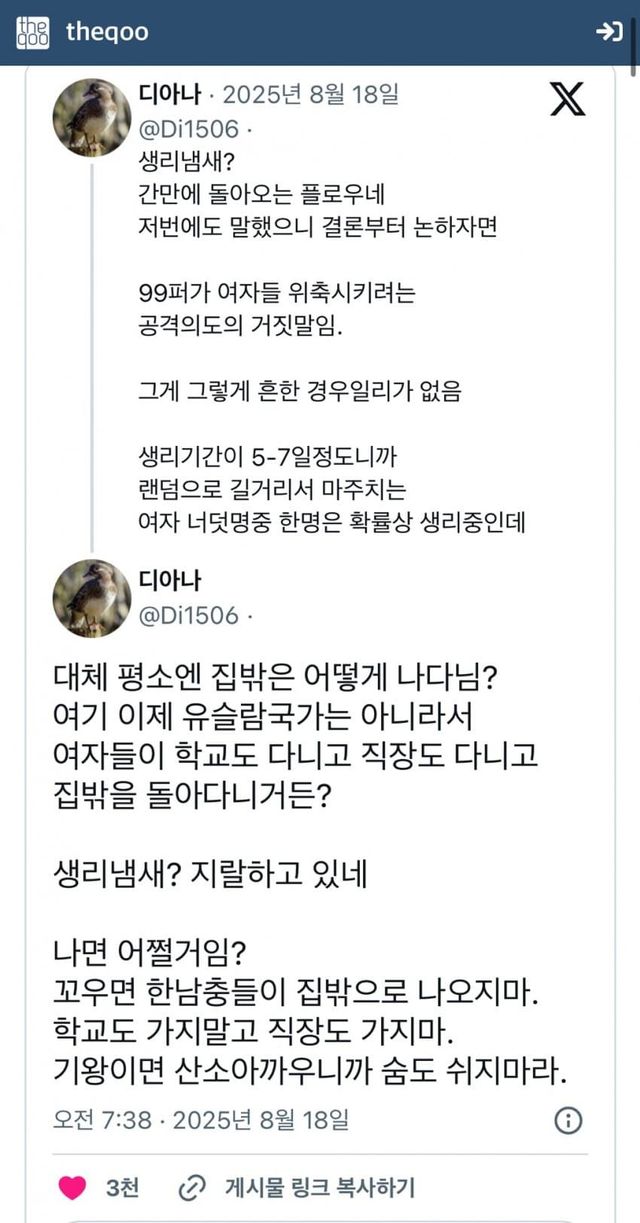The image size is (640, 1223).
Task: Click the top tweet's duck profile avatar
Action: click(x=91, y=117)
